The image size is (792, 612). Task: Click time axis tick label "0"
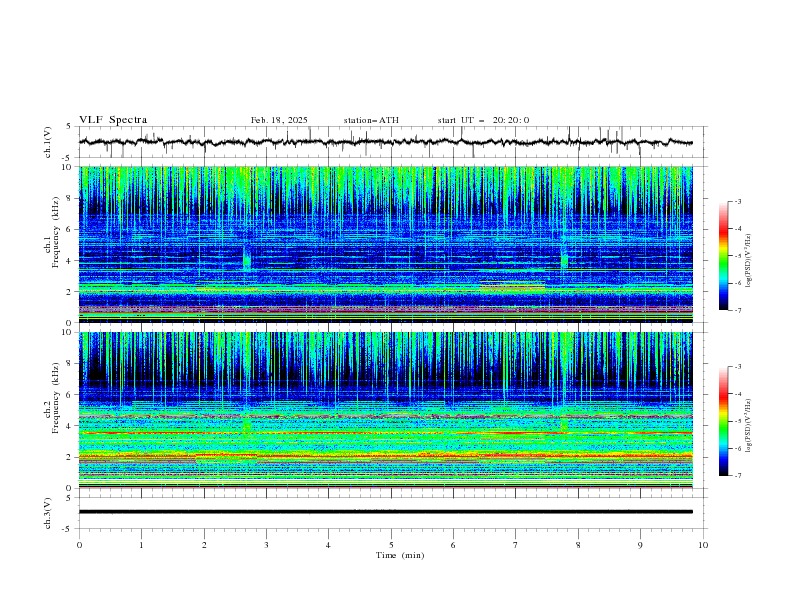click(79, 545)
